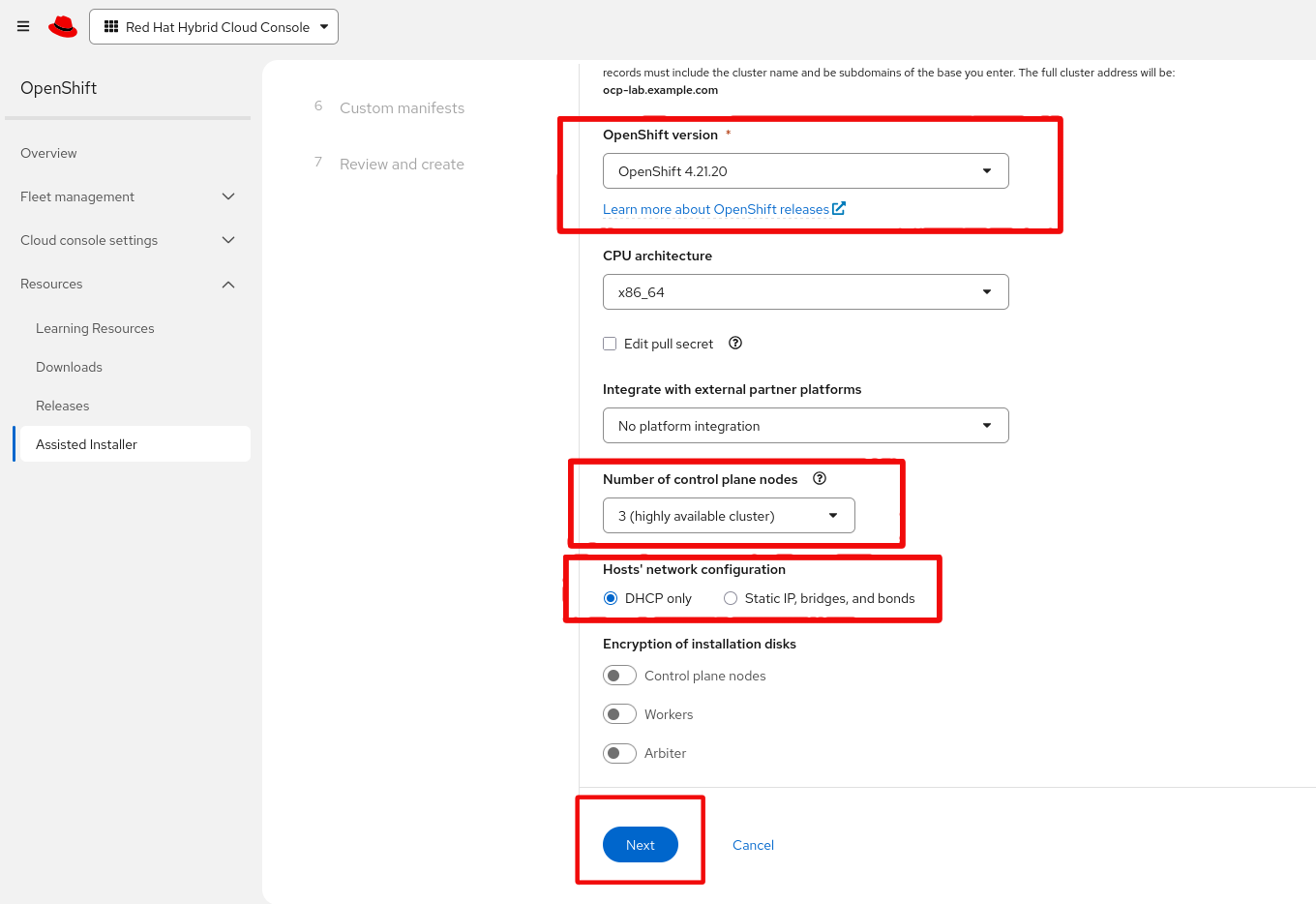This screenshot has height=904, width=1316.
Task: Open the Red Hat Hybrid Cloud Console switcher
Action: [x=214, y=27]
